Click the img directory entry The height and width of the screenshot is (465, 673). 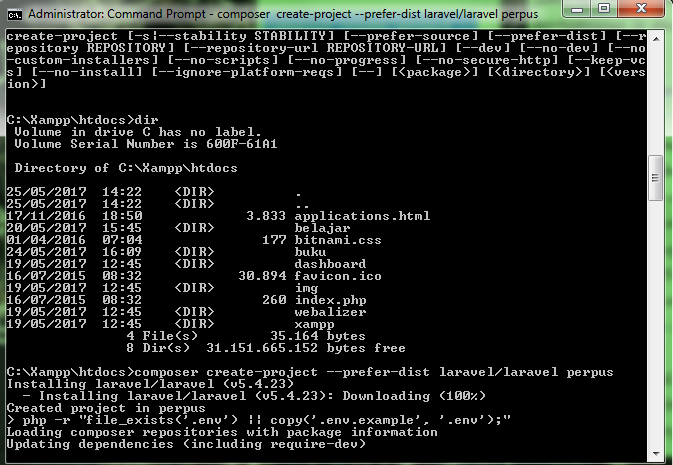pyautogui.click(x=306, y=288)
